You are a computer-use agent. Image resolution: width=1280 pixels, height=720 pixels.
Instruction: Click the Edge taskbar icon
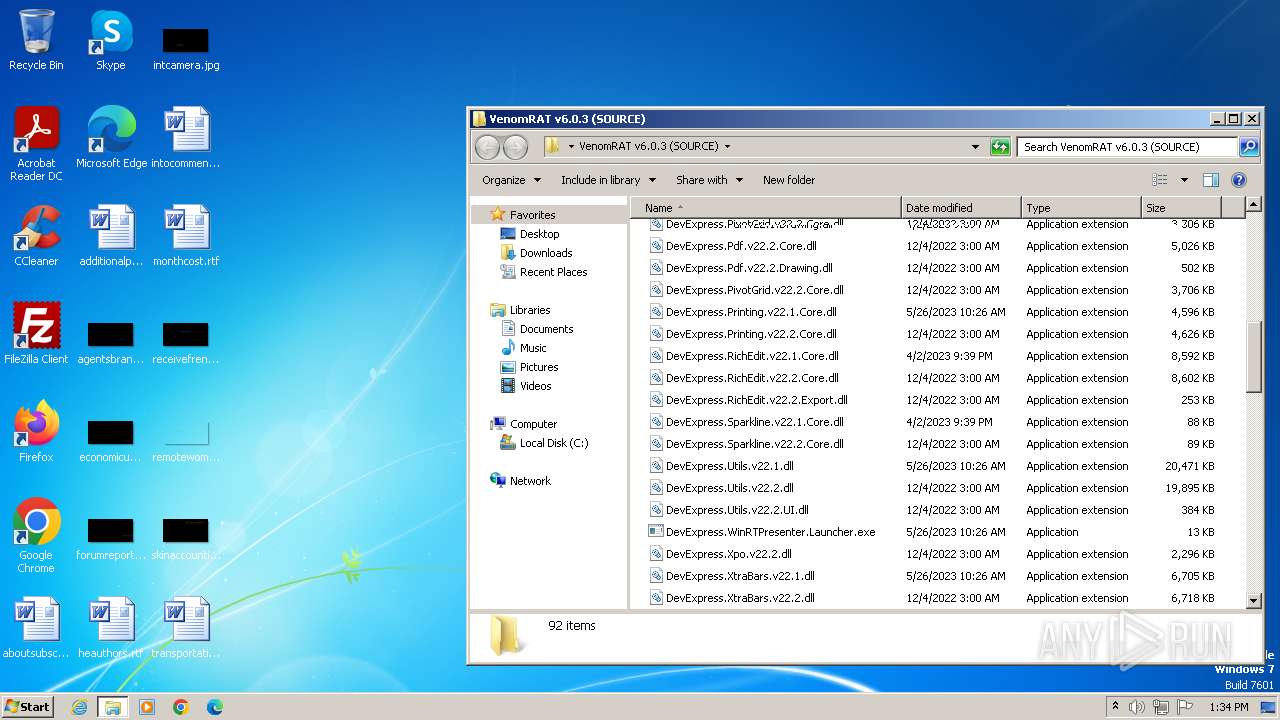(214, 707)
